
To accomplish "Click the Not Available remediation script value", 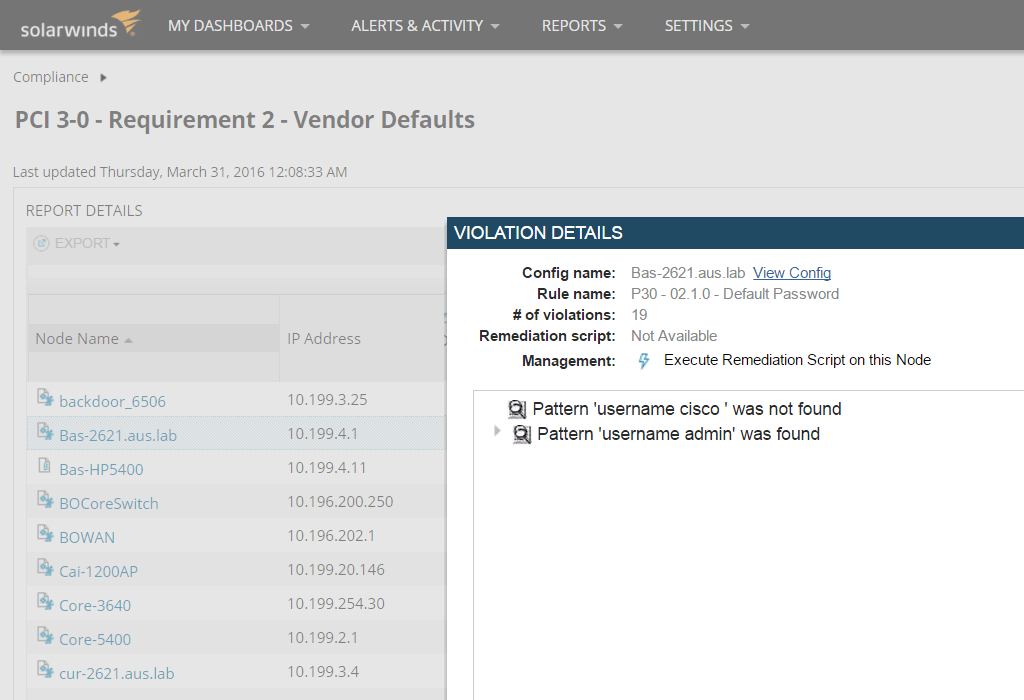I will pyautogui.click(x=674, y=336).
